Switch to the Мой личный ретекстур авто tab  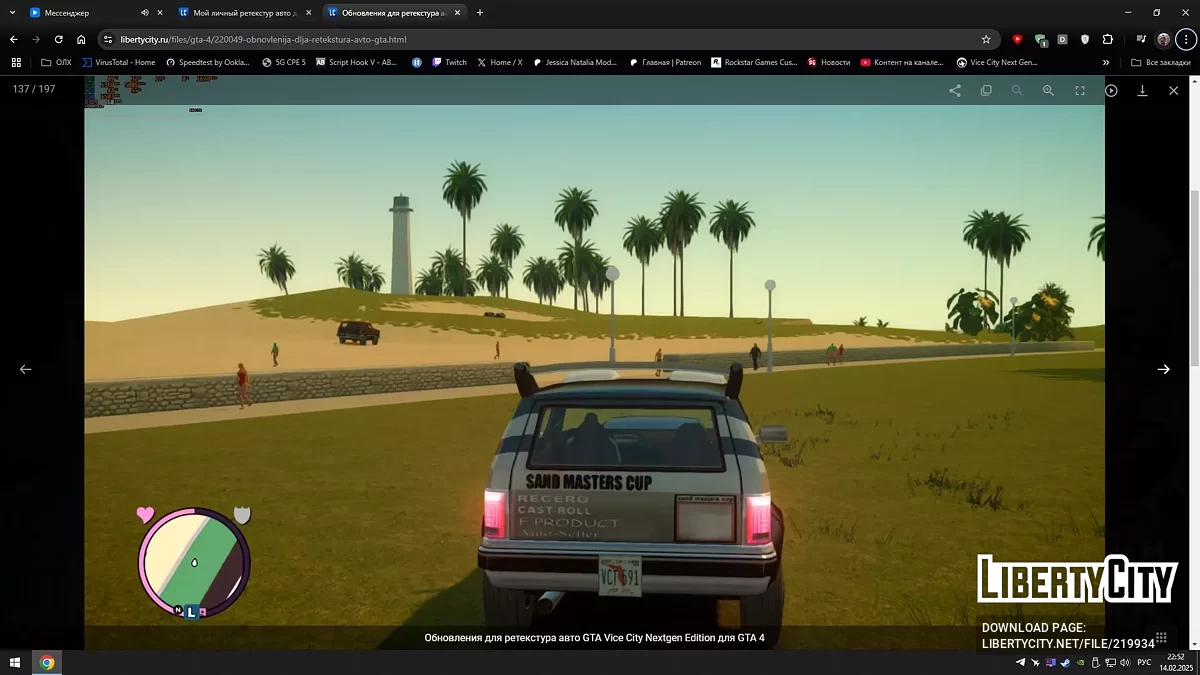coord(243,13)
